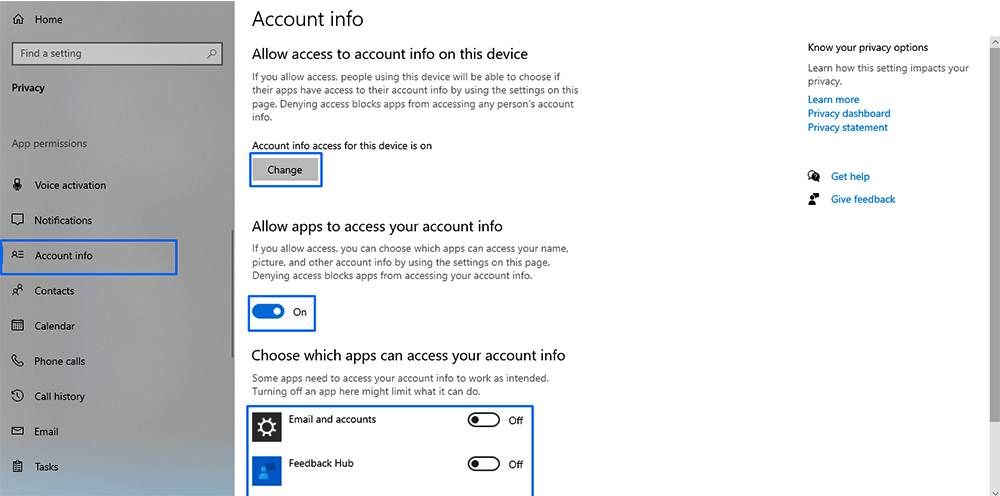The width and height of the screenshot is (1000, 496).
Task: Click the Phone calls handset icon
Action: (18, 361)
